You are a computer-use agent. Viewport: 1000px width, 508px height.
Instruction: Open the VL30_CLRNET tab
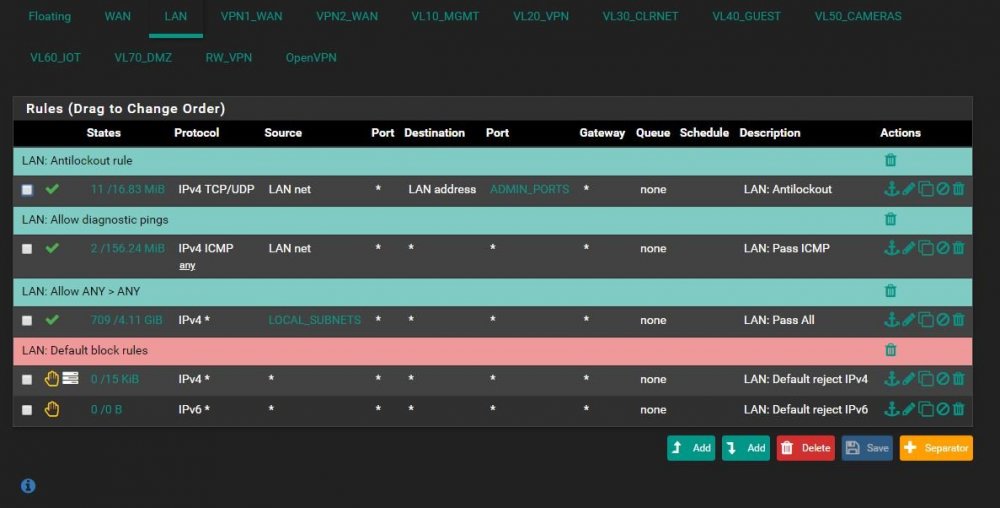[640, 17]
